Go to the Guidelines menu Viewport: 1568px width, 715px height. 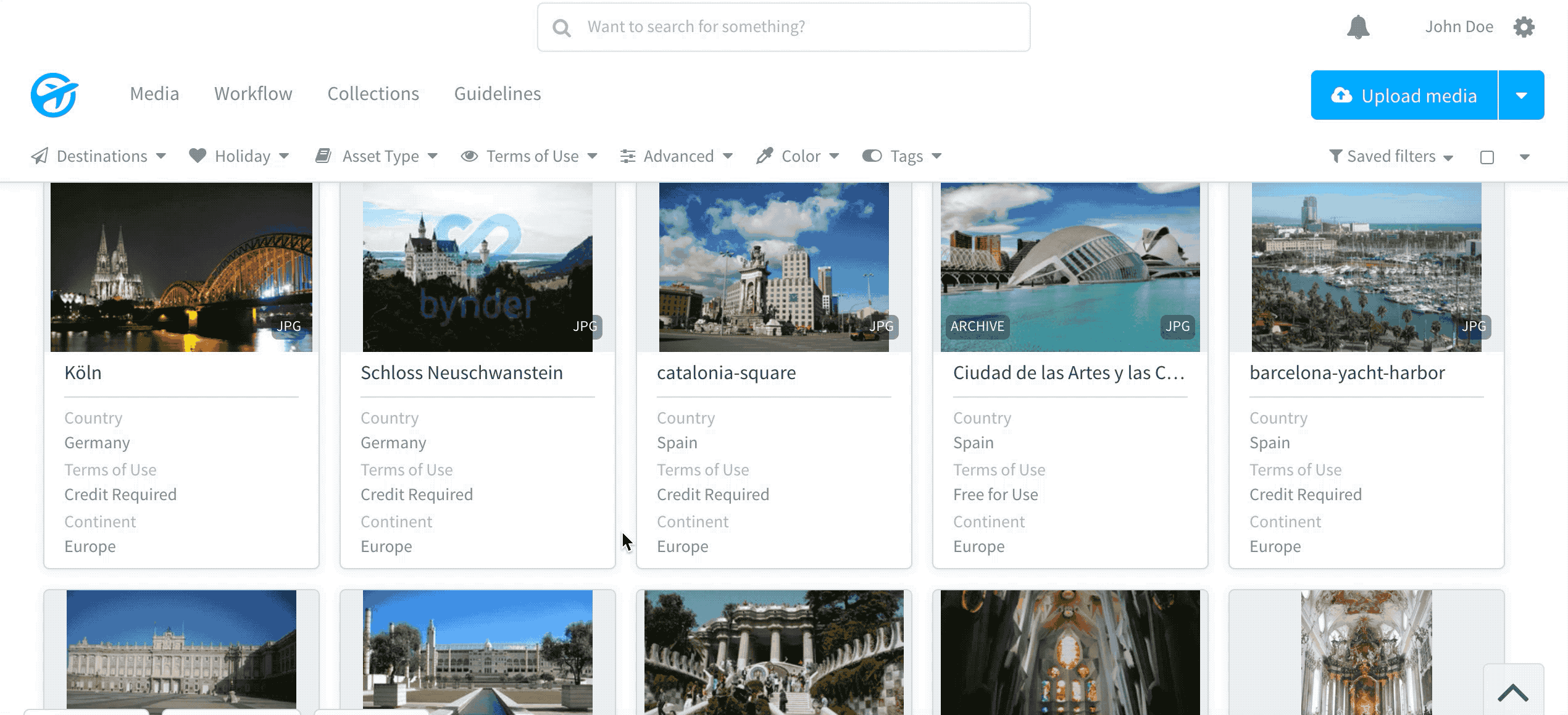click(498, 94)
